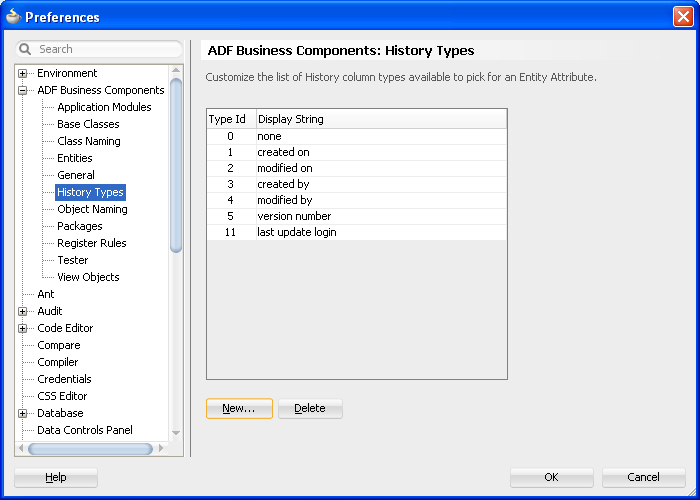The height and width of the screenshot is (500, 700).
Task: Open the Compiler preferences page
Action: tap(58, 362)
